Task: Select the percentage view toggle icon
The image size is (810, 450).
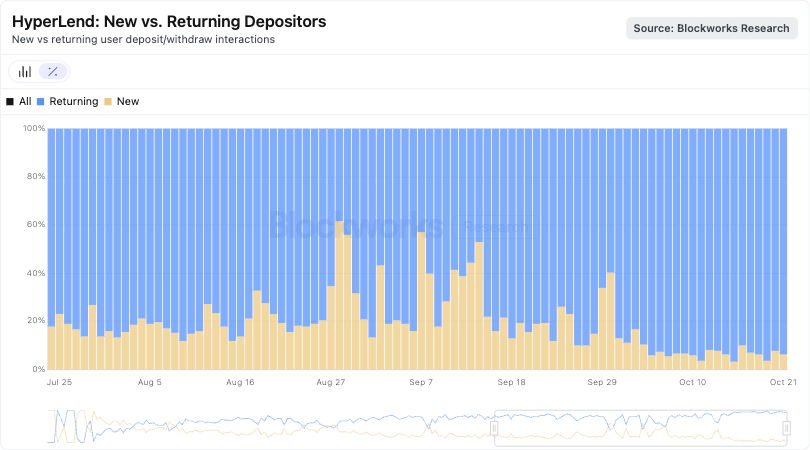Action: click(x=53, y=72)
